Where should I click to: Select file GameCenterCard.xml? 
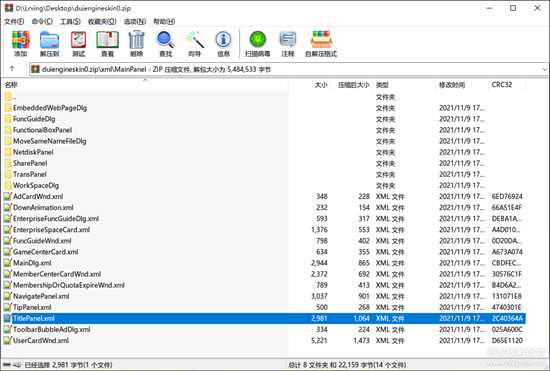click(264, 252)
